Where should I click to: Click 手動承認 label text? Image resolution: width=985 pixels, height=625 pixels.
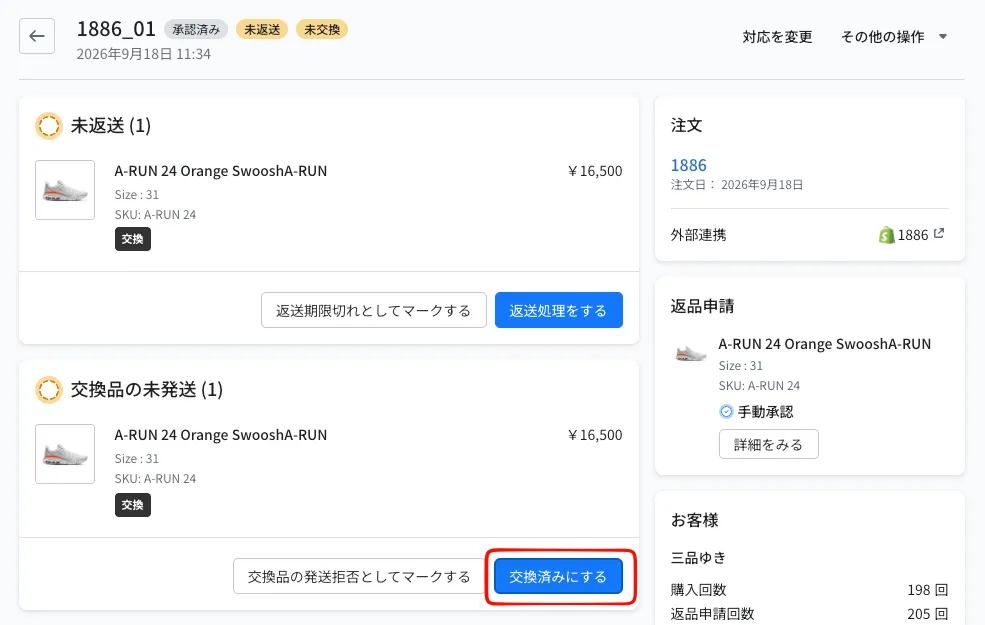click(x=765, y=412)
